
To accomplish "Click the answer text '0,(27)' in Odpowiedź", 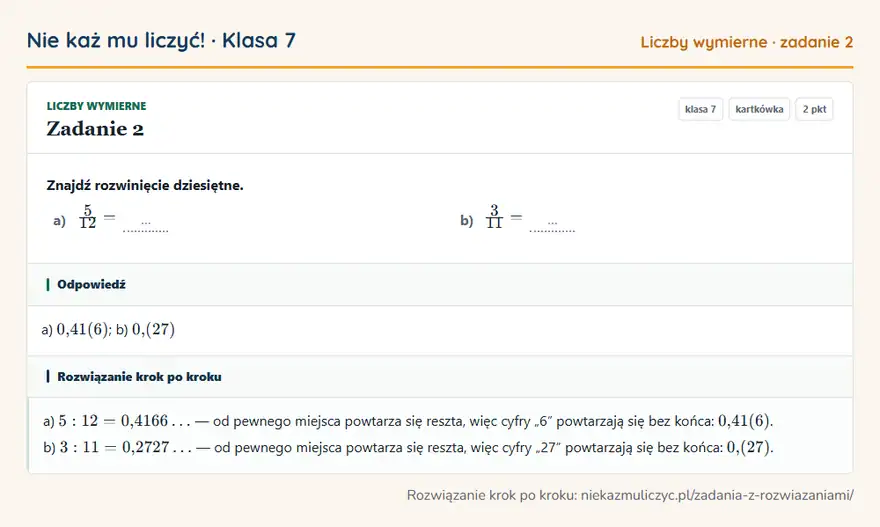I will tap(153, 329).
